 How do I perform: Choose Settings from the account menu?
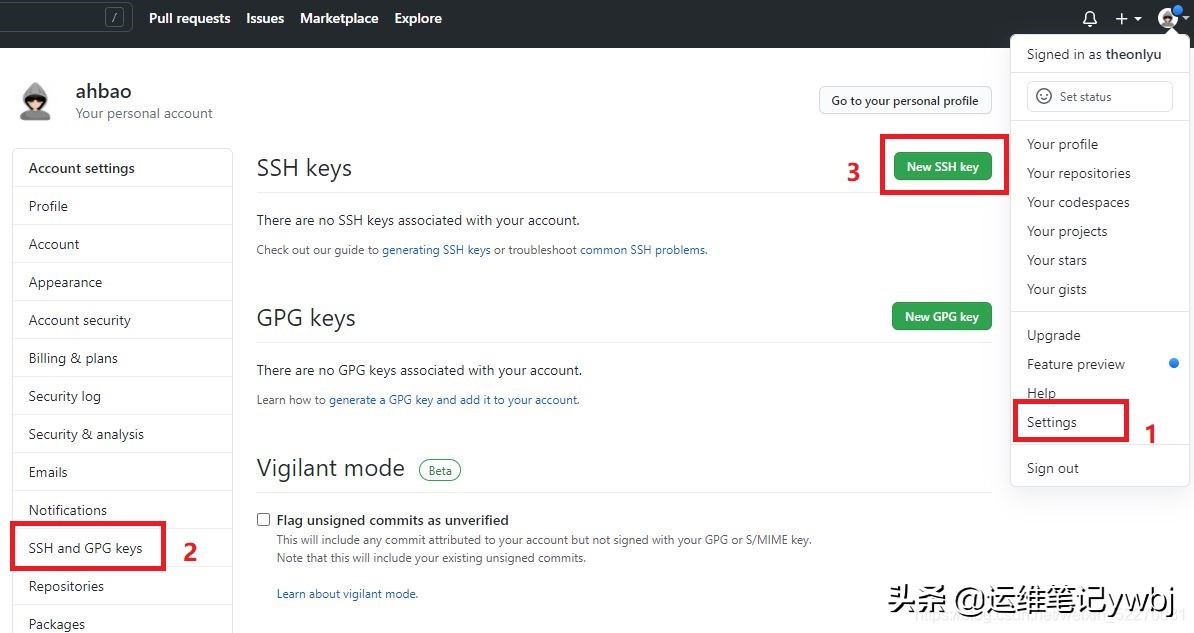[1051, 422]
